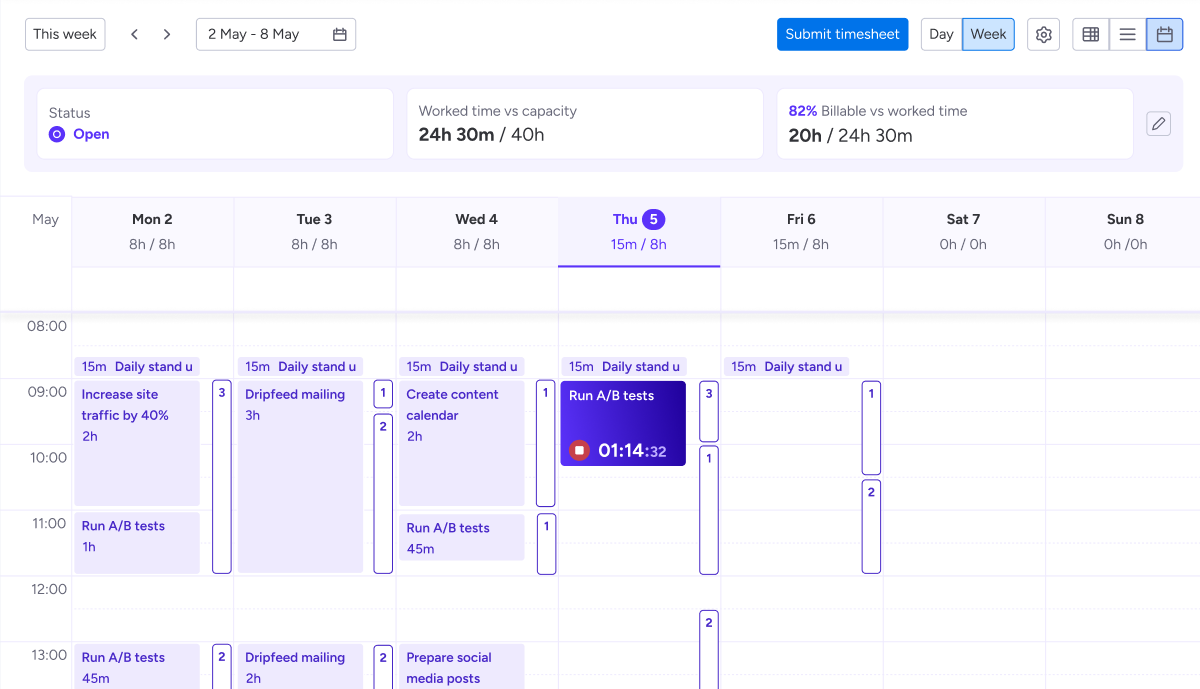Switch to Day view

pyautogui.click(x=940, y=33)
